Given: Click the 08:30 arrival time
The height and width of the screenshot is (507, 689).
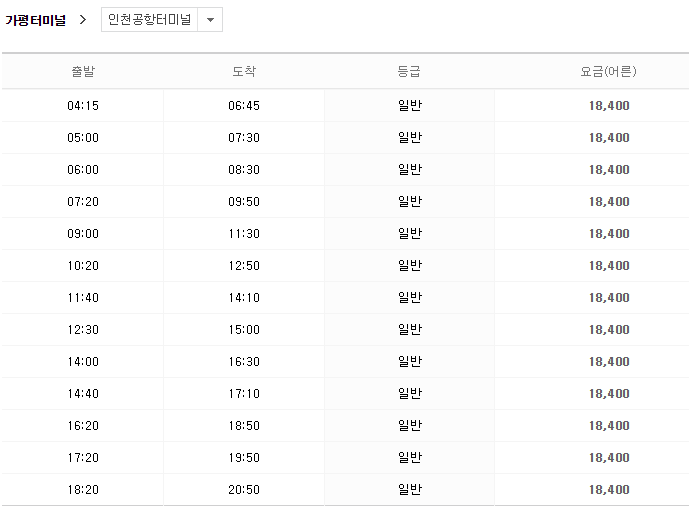Looking at the screenshot, I should pos(244,170).
